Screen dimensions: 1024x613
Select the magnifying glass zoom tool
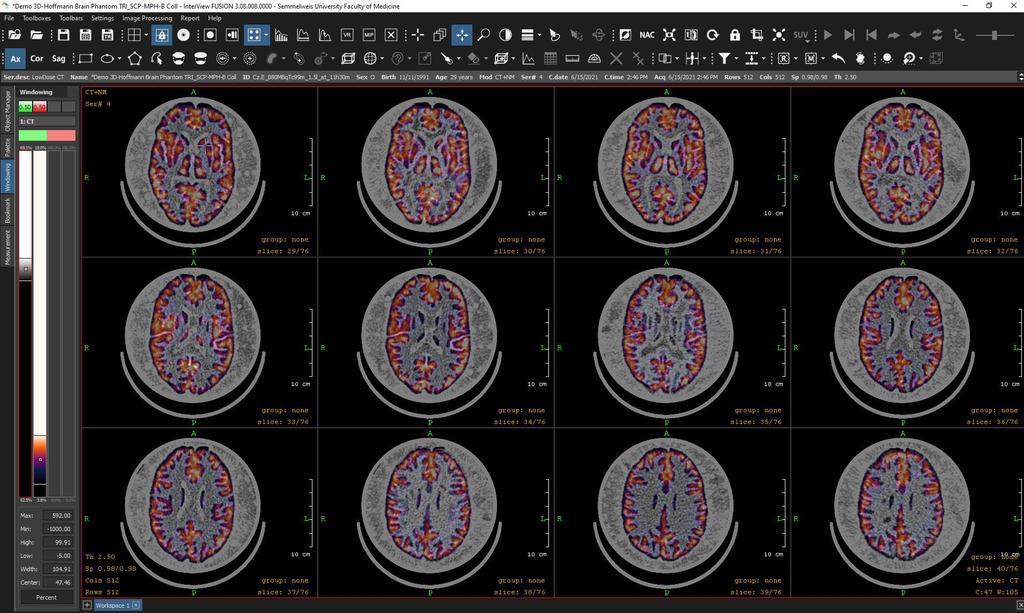[484, 35]
